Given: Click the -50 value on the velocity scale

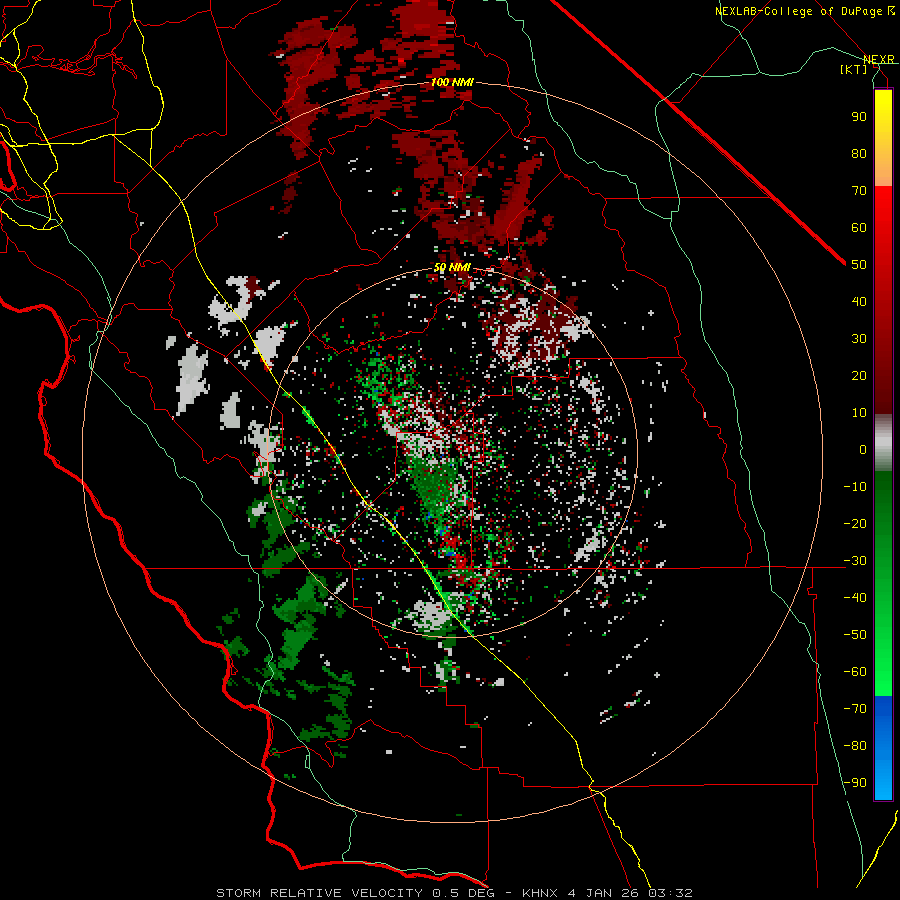Looking at the screenshot, I should tap(855, 635).
